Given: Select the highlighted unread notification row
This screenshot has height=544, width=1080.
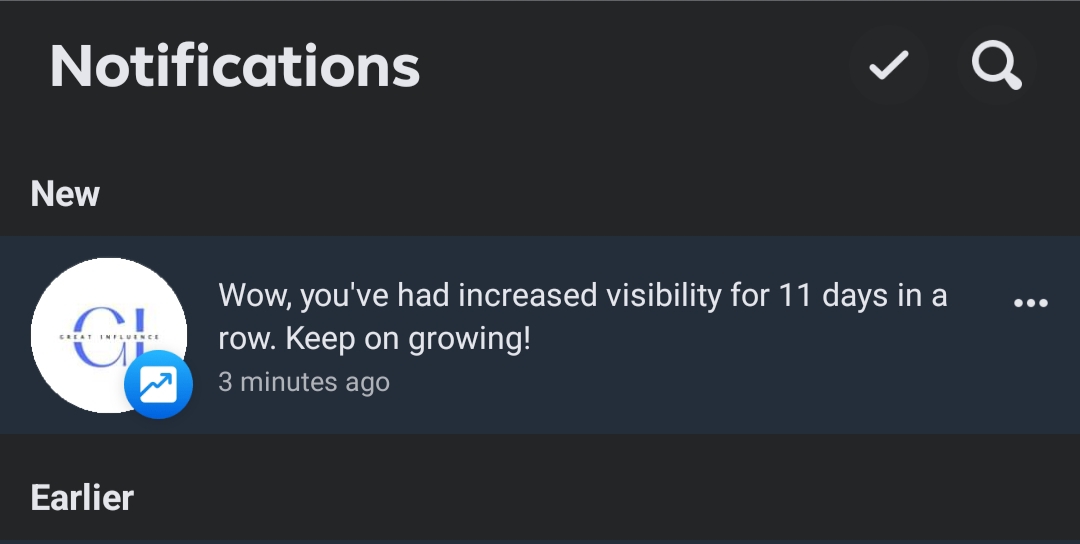Looking at the screenshot, I should tap(540, 335).
